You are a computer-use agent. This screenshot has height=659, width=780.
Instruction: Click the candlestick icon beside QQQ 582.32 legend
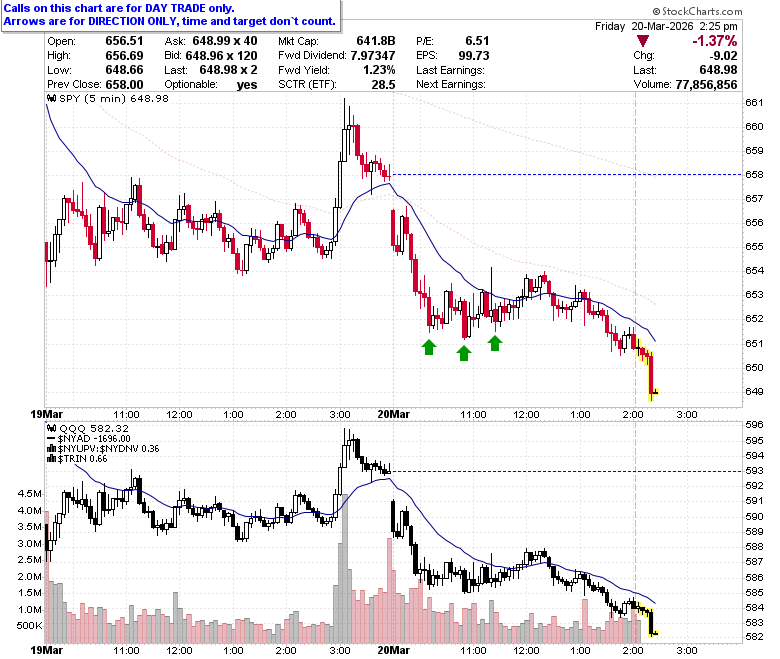coord(51,428)
